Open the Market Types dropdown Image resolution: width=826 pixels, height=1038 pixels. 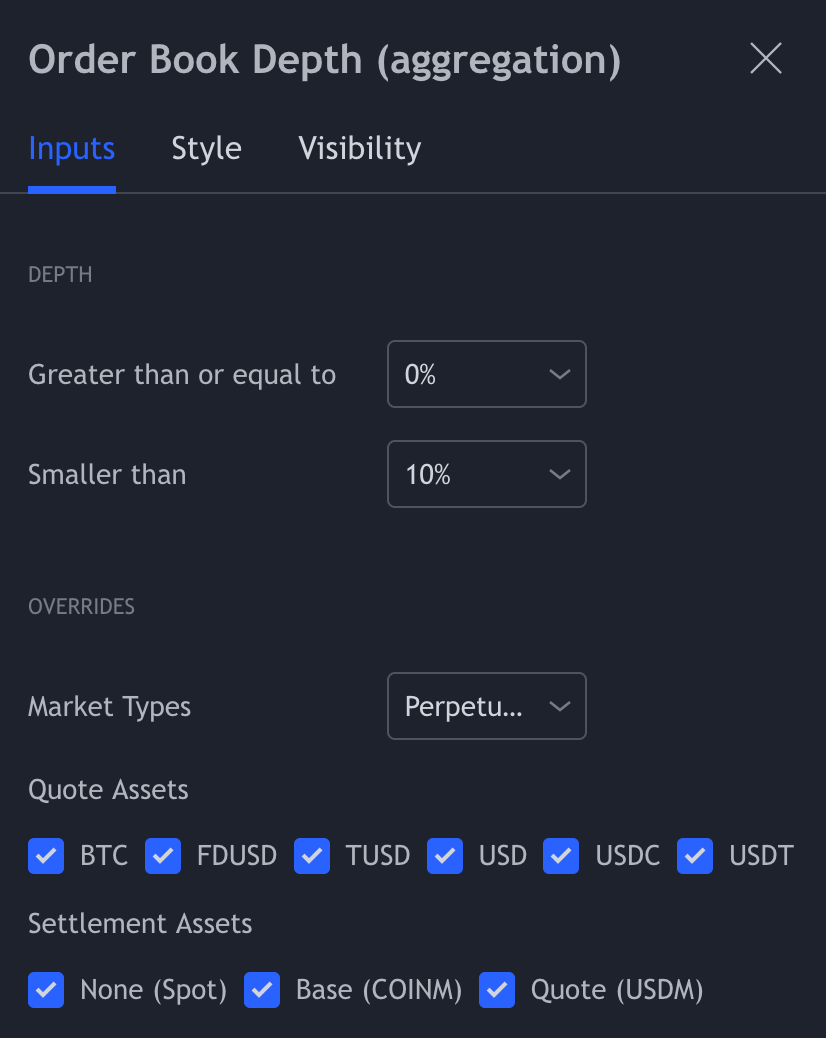pyautogui.click(x=486, y=707)
